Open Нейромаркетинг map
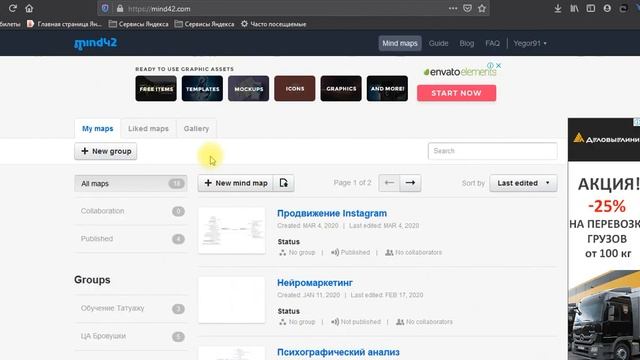 point(315,283)
